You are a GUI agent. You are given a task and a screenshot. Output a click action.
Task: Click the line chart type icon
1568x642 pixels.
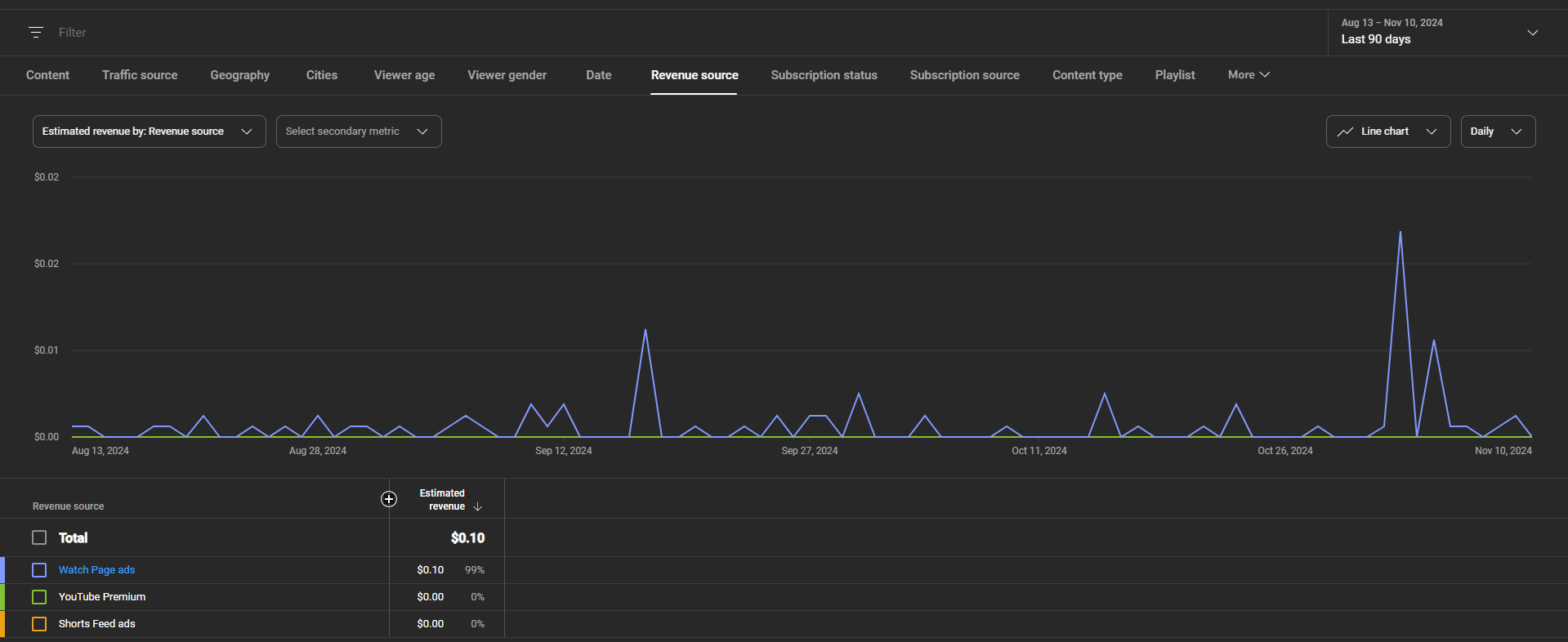[1345, 132]
